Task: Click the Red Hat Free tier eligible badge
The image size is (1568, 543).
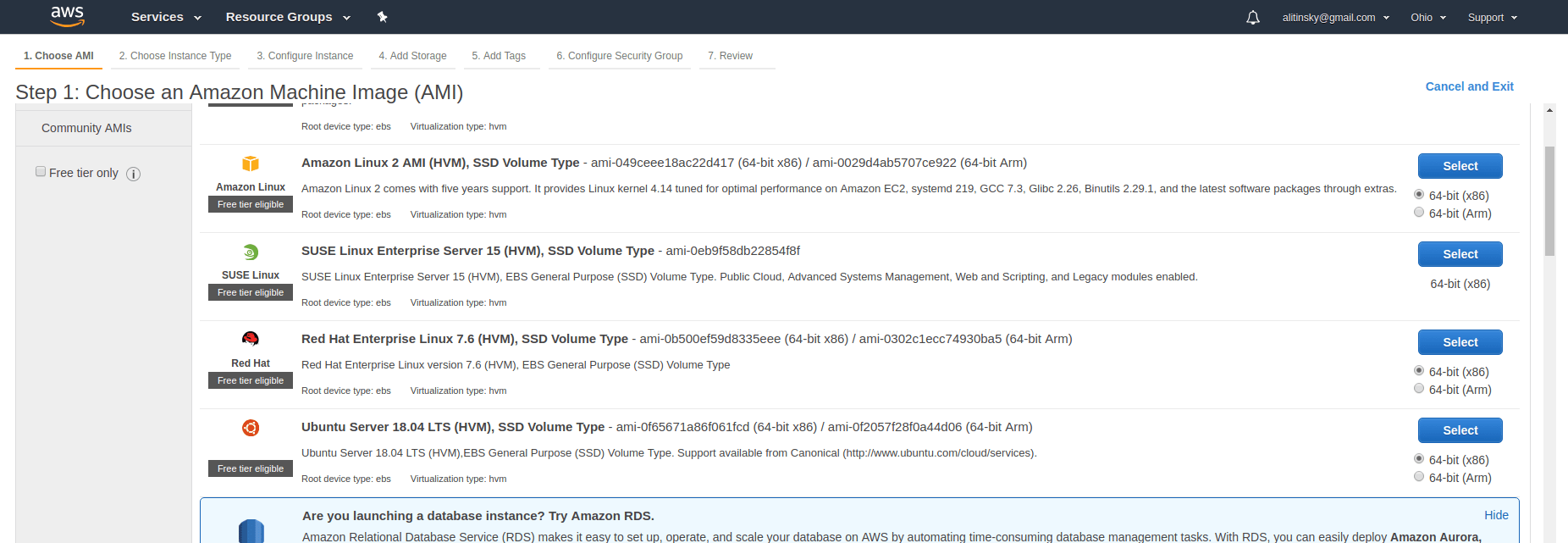Action: pos(251,380)
